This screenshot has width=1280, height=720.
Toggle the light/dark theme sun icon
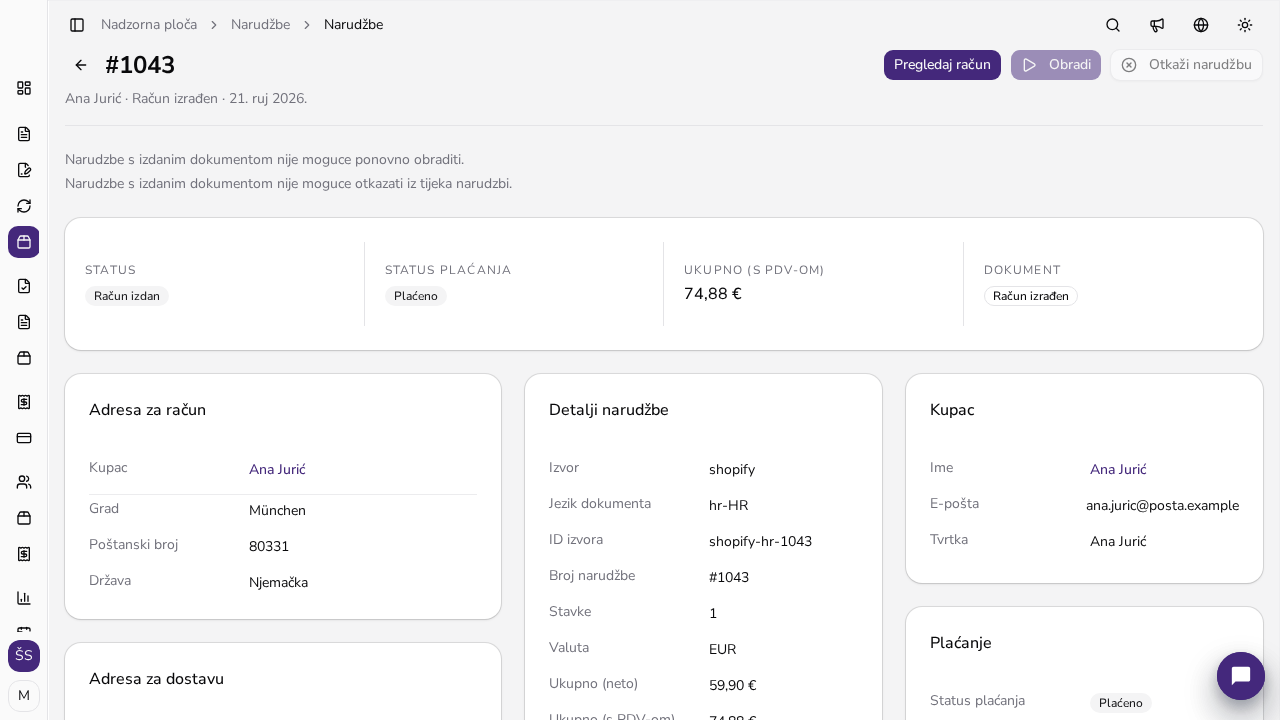coord(1245,25)
